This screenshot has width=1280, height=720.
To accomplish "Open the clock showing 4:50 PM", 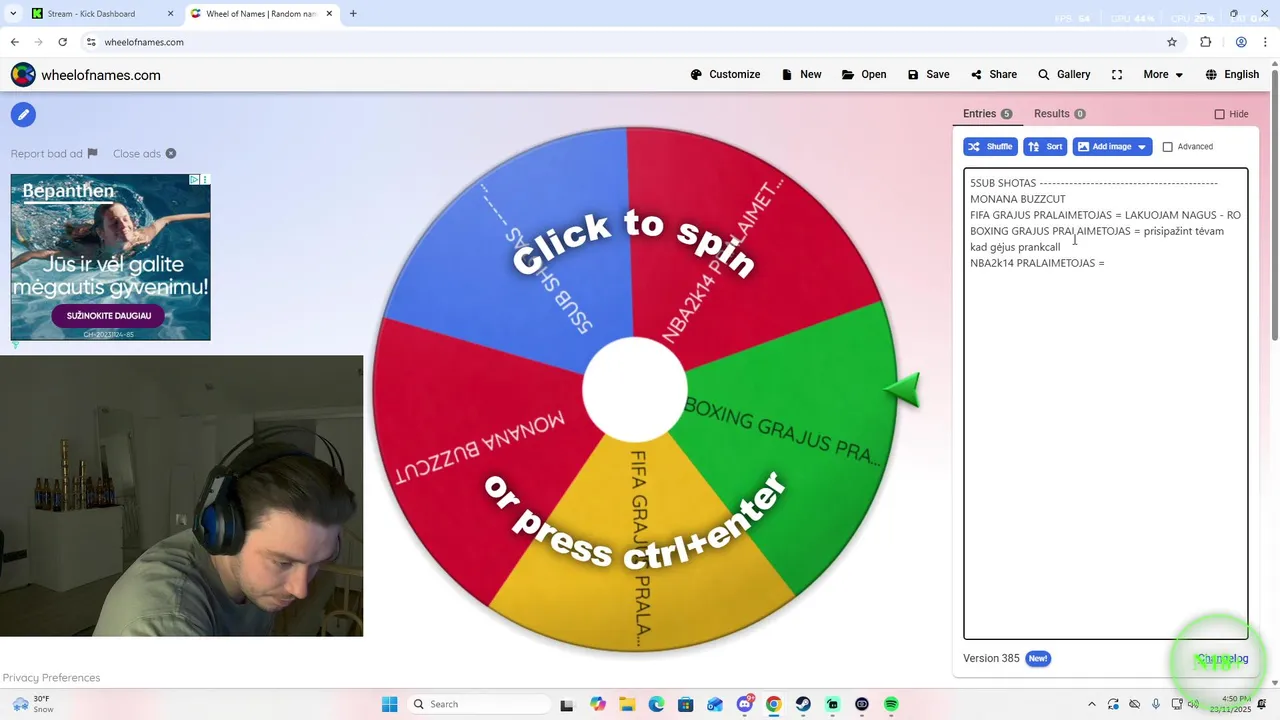I will click(1237, 704).
